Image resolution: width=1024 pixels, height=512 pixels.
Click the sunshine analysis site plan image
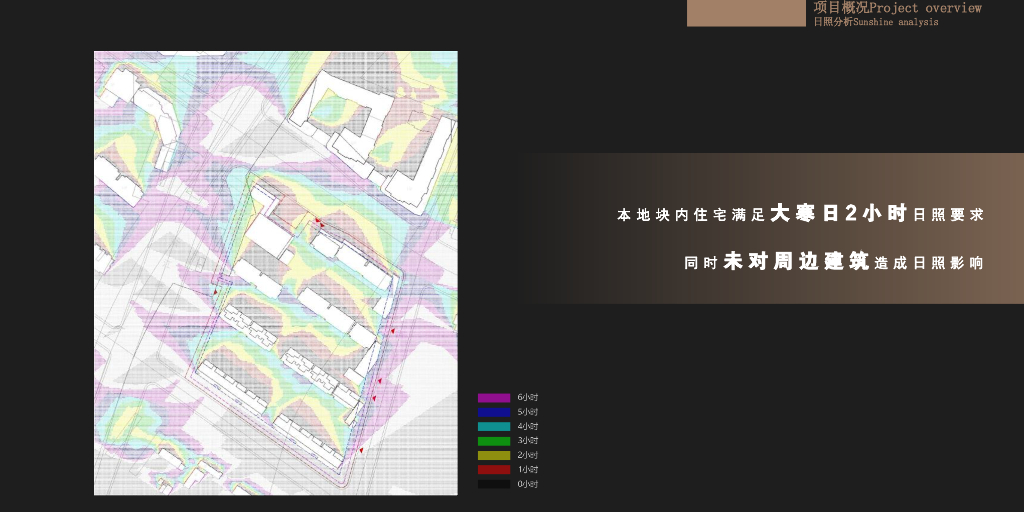pos(276,273)
